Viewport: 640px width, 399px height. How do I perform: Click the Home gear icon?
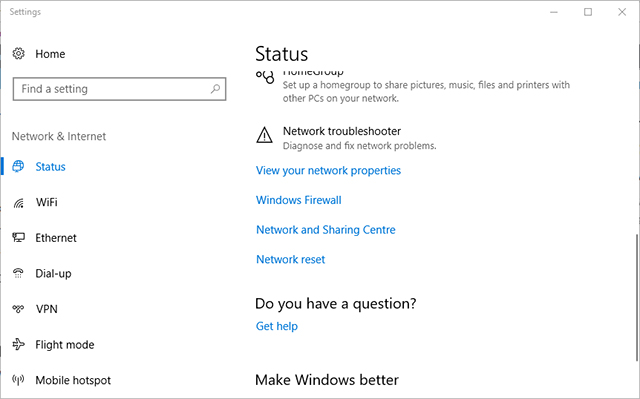pos(18,53)
